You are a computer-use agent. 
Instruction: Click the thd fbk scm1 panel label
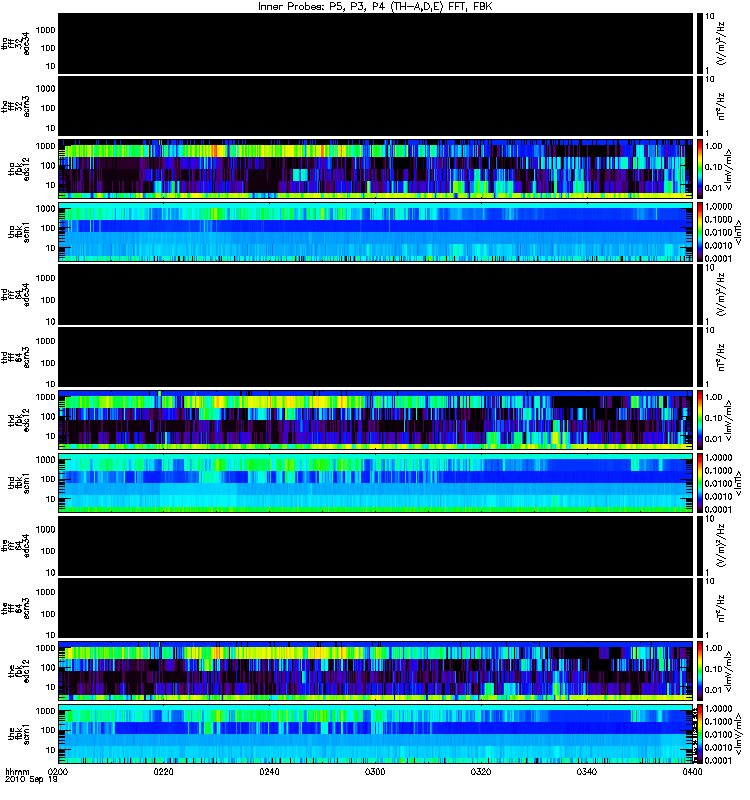[19, 483]
